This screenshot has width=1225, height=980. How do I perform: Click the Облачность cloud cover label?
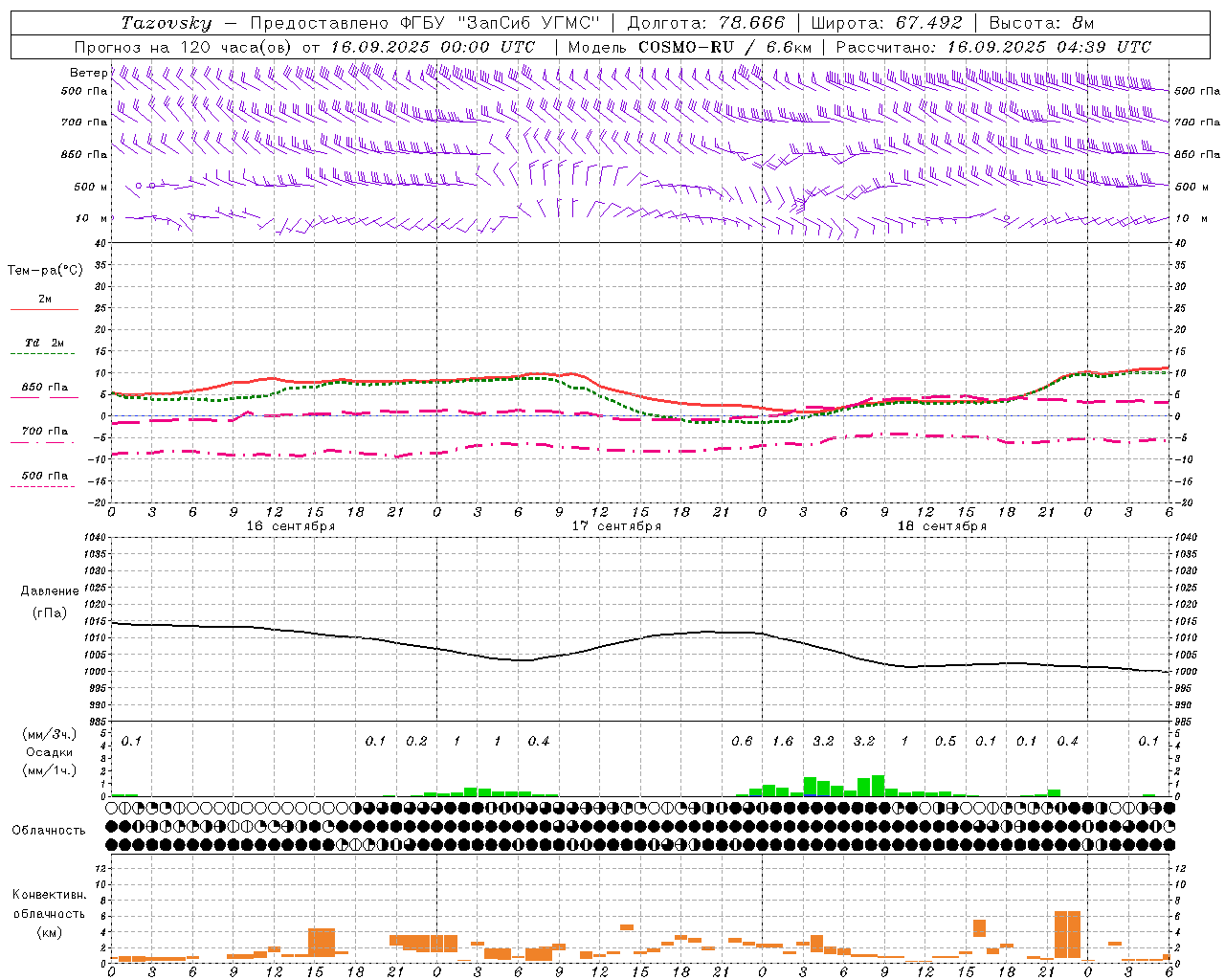(49, 831)
